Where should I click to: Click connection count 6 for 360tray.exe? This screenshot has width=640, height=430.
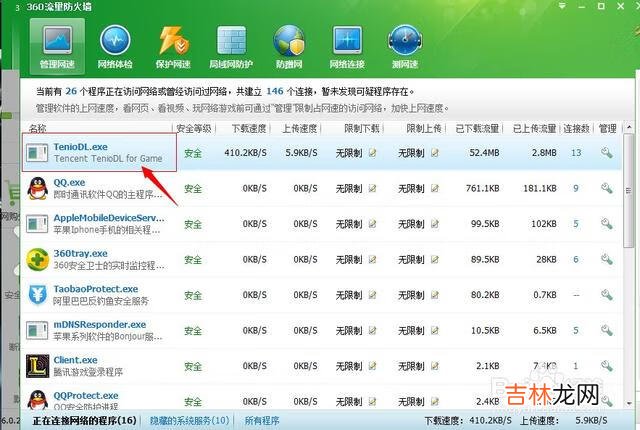pyautogui.click(x=576, y=259)
